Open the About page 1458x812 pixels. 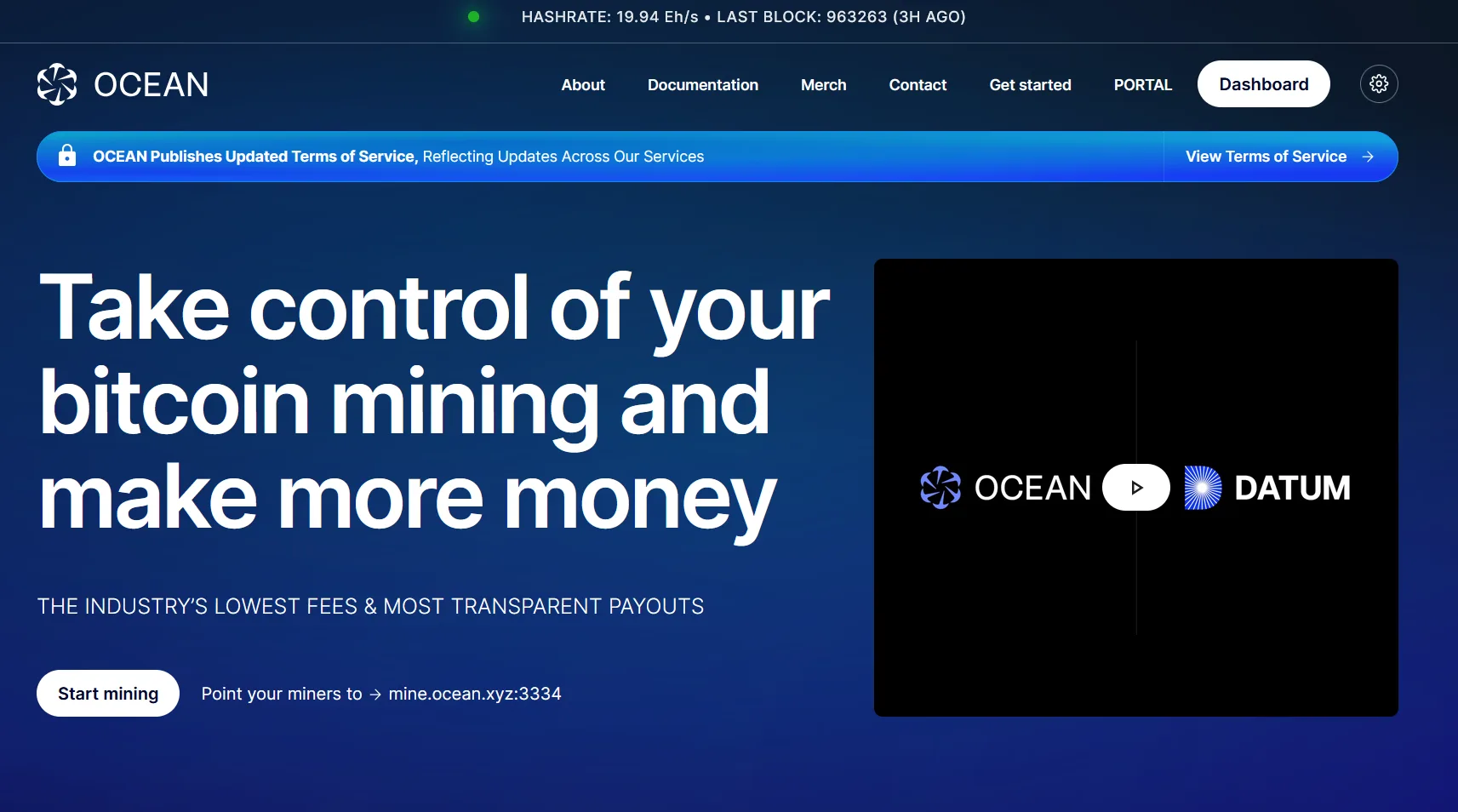point(583,85)
